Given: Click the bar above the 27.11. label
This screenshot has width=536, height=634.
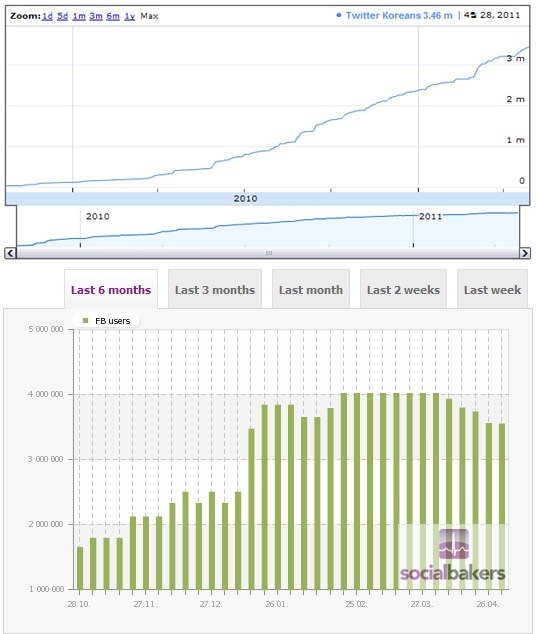Looking at the screenshot, I should (x=146, y=553).
